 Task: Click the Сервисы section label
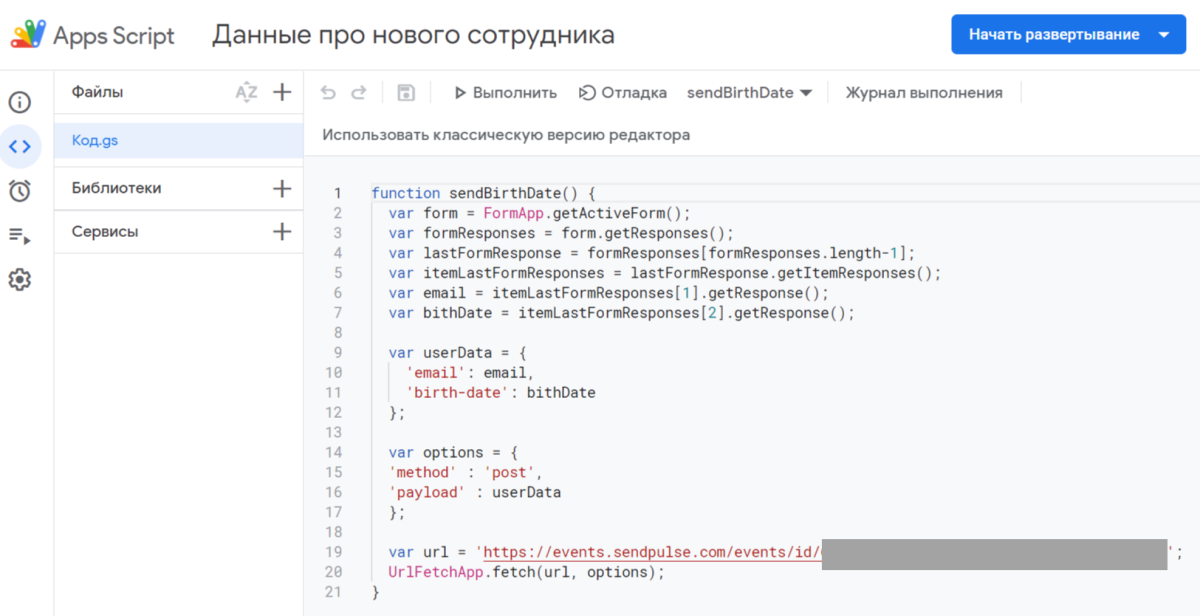click(x=105, y=232)
